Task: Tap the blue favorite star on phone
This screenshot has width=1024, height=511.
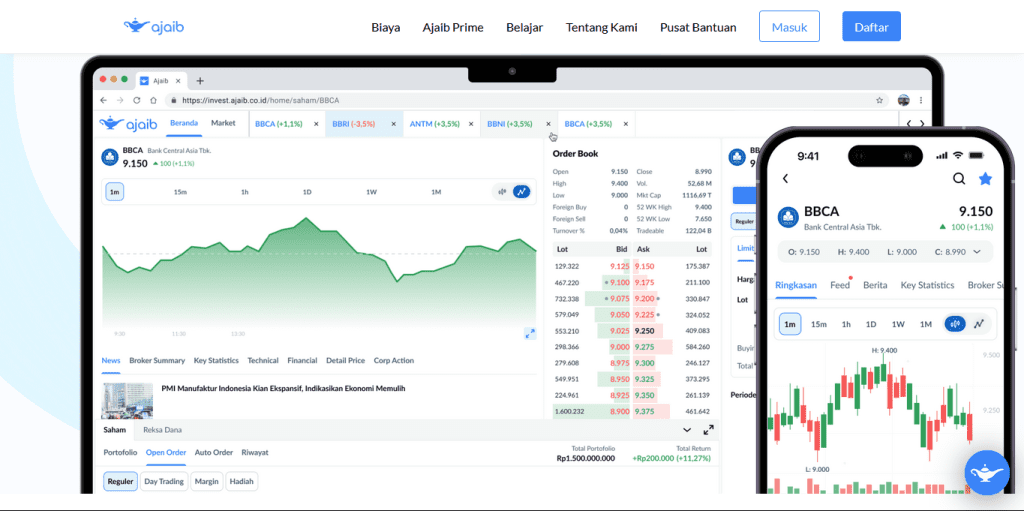Action: [985, 178]
